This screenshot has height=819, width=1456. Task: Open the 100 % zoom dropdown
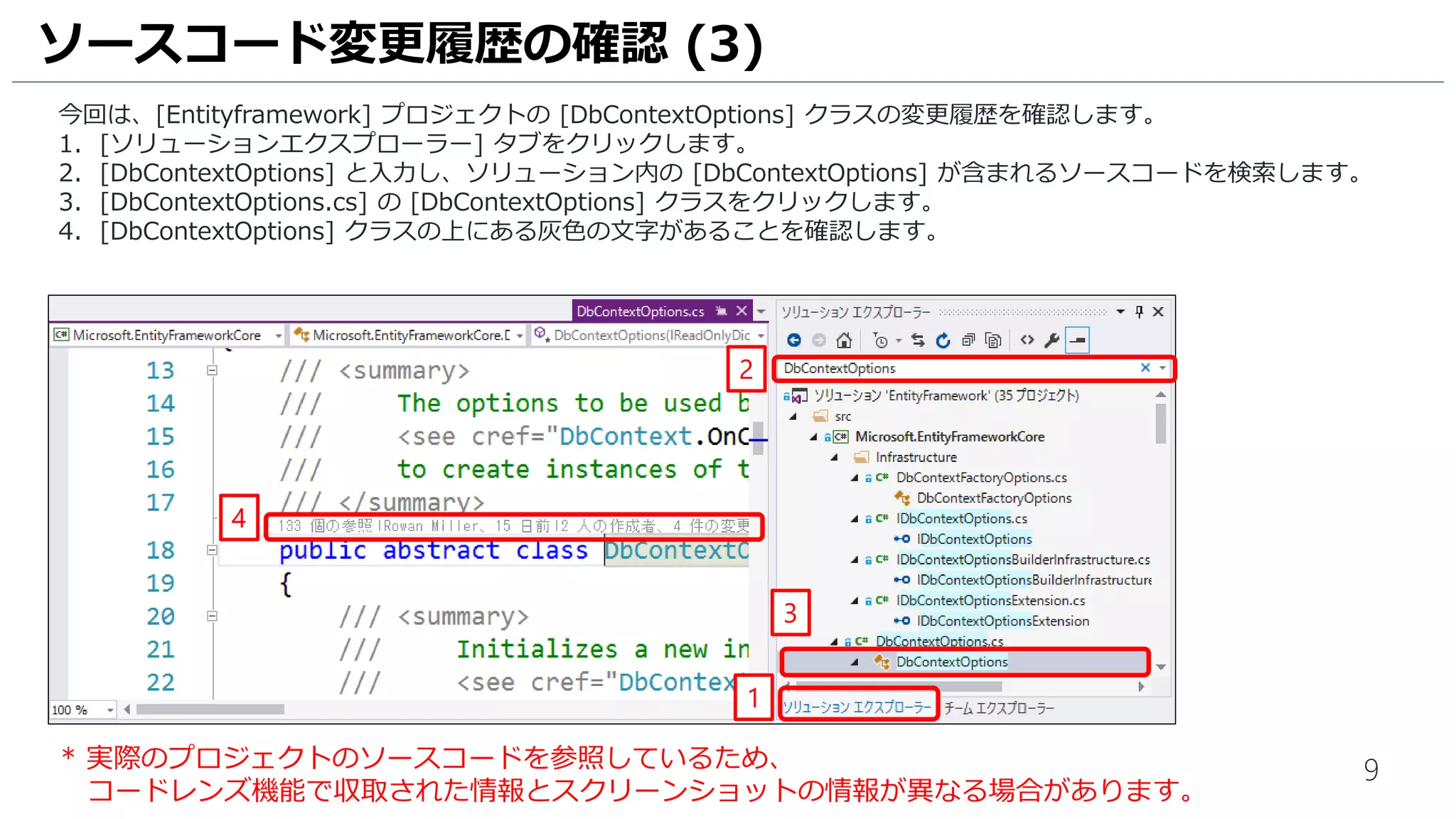[x=109, y=710]
